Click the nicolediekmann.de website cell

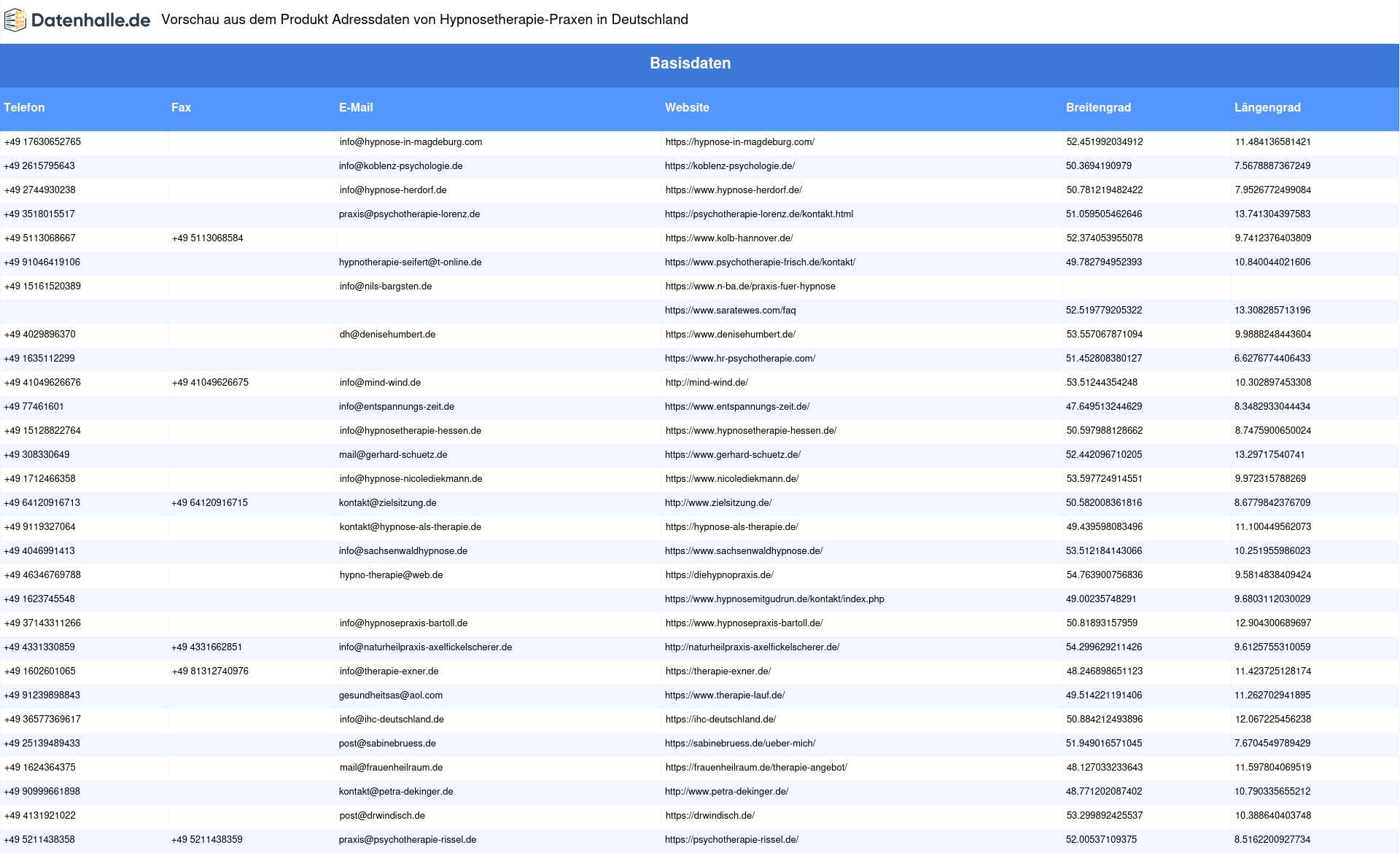(732, 479)
